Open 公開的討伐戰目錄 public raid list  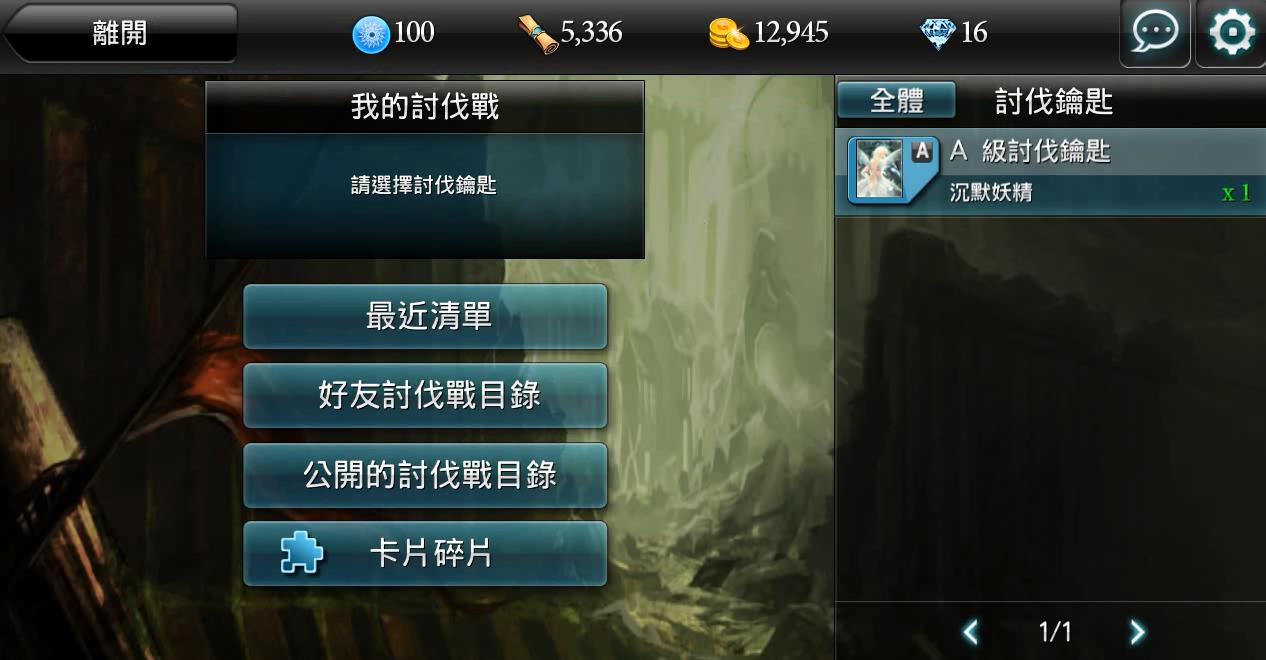pos(425,475)
